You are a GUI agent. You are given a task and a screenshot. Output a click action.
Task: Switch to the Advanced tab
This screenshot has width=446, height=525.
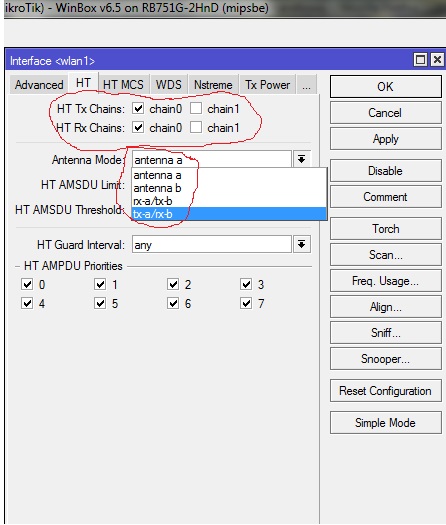39,85
